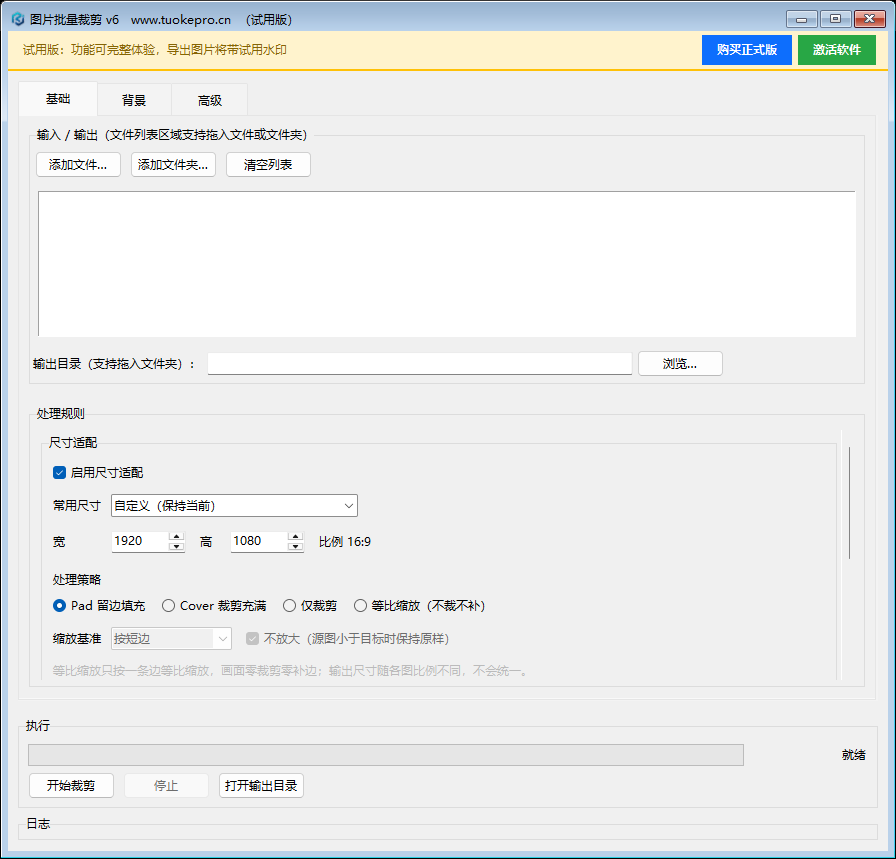Click 打开输出目录 button
Screen dimensions: 896x859
coord(261,786)
